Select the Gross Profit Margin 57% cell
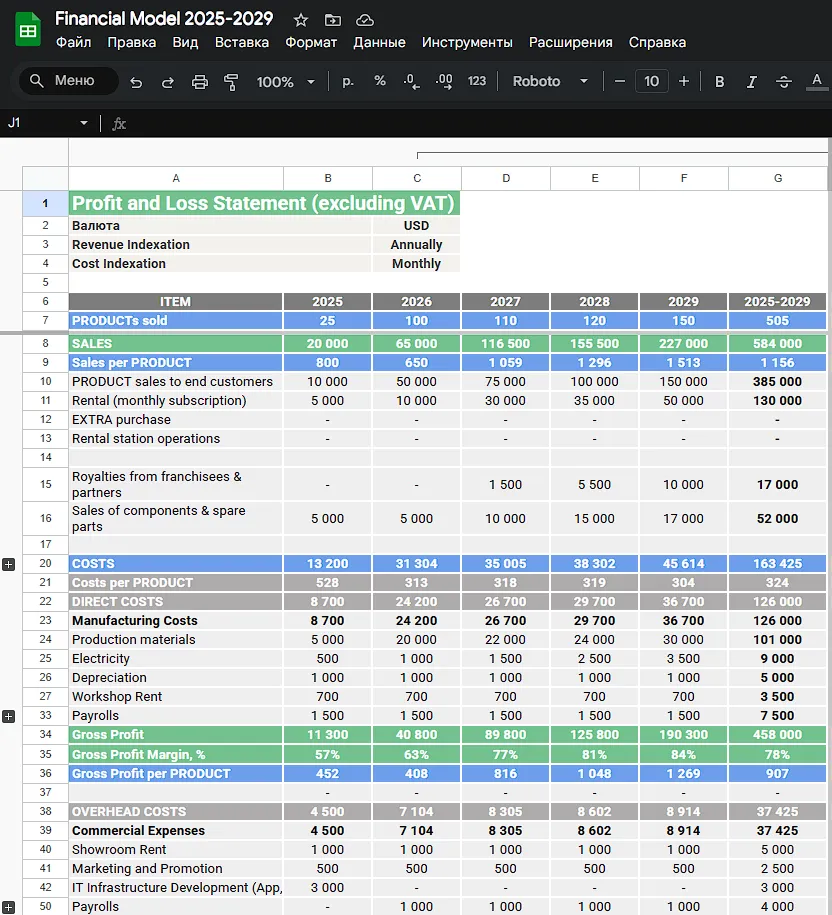The image size is (832, 915). coord(327,755)
